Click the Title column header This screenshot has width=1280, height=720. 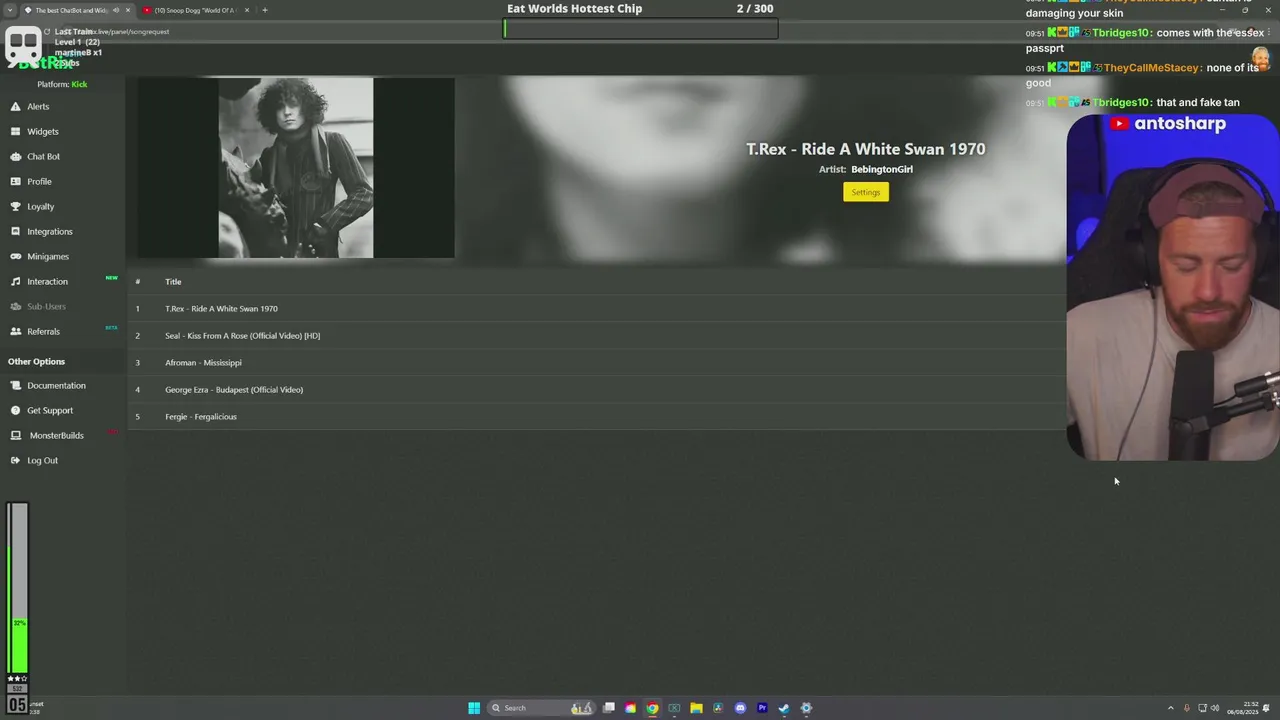[x=173, y=281]
